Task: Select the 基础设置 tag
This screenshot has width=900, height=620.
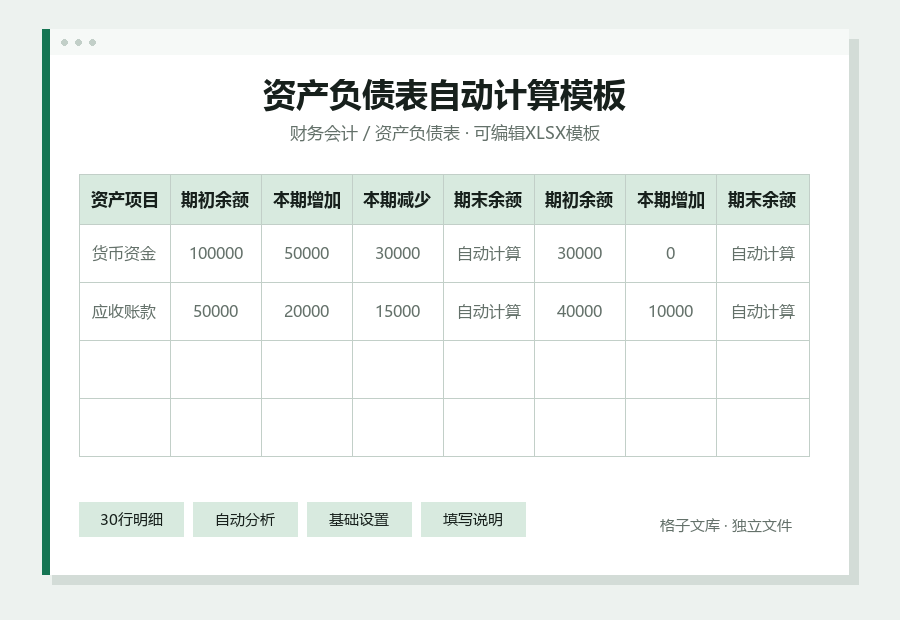Action: click(359, 520)
